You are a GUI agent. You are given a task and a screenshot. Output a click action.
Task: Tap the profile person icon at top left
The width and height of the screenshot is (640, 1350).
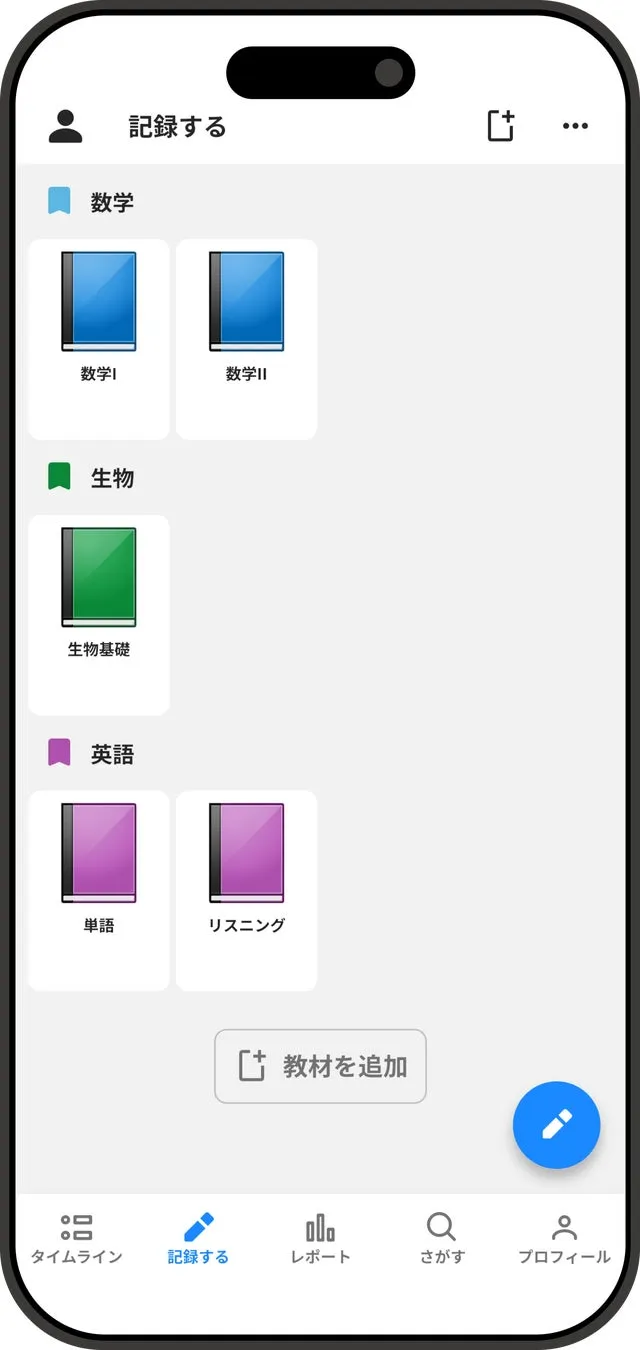64,125
